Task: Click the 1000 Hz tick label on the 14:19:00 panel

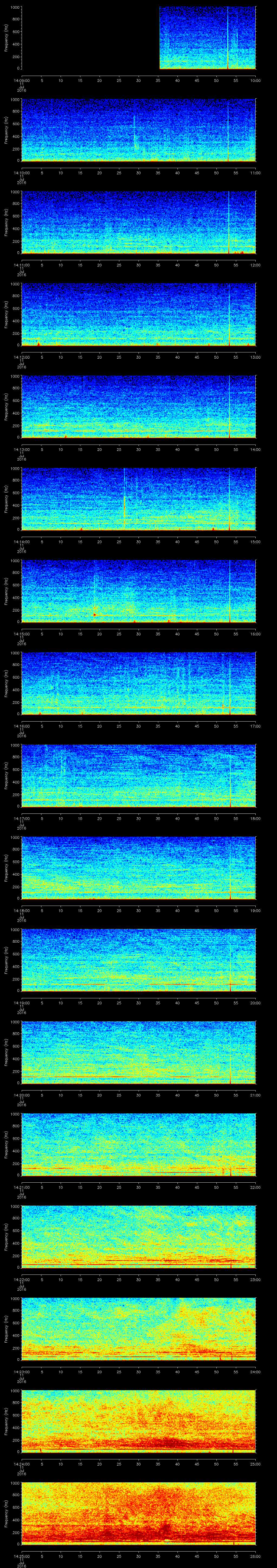Action: tap(15, 930)
